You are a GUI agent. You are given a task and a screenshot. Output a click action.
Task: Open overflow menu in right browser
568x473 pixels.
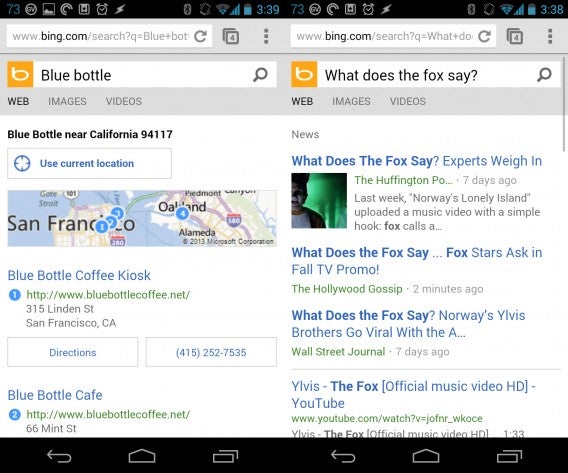(550, 36)
